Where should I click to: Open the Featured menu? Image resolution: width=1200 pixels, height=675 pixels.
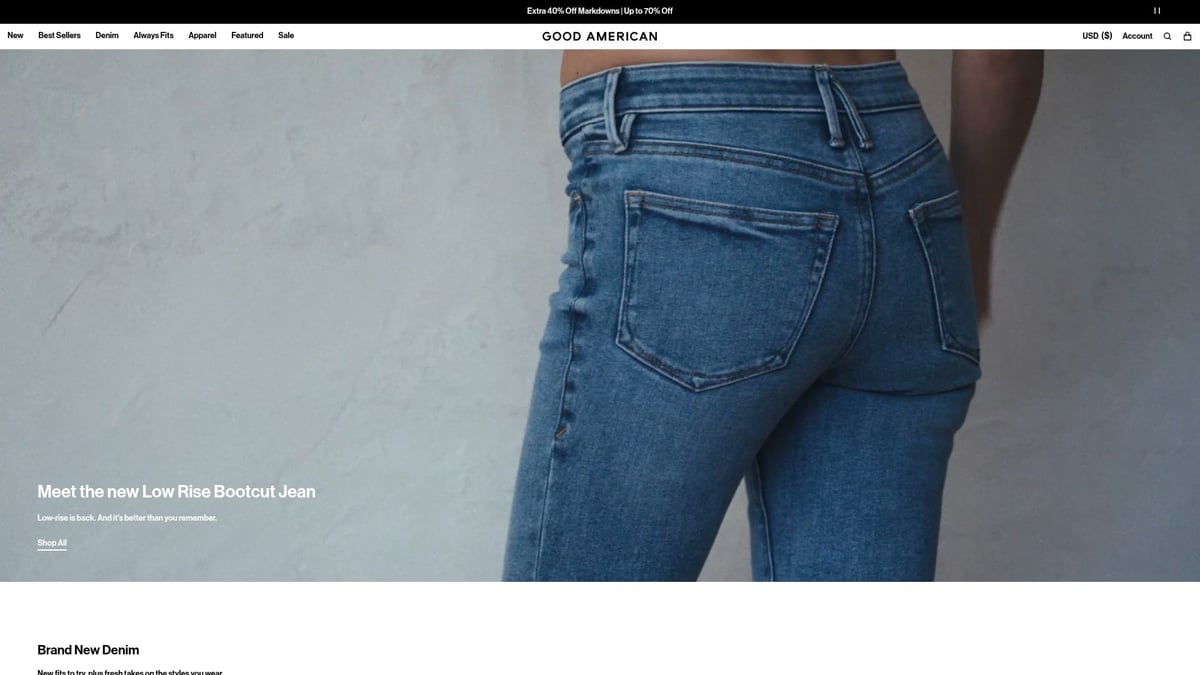coord(247,36)
